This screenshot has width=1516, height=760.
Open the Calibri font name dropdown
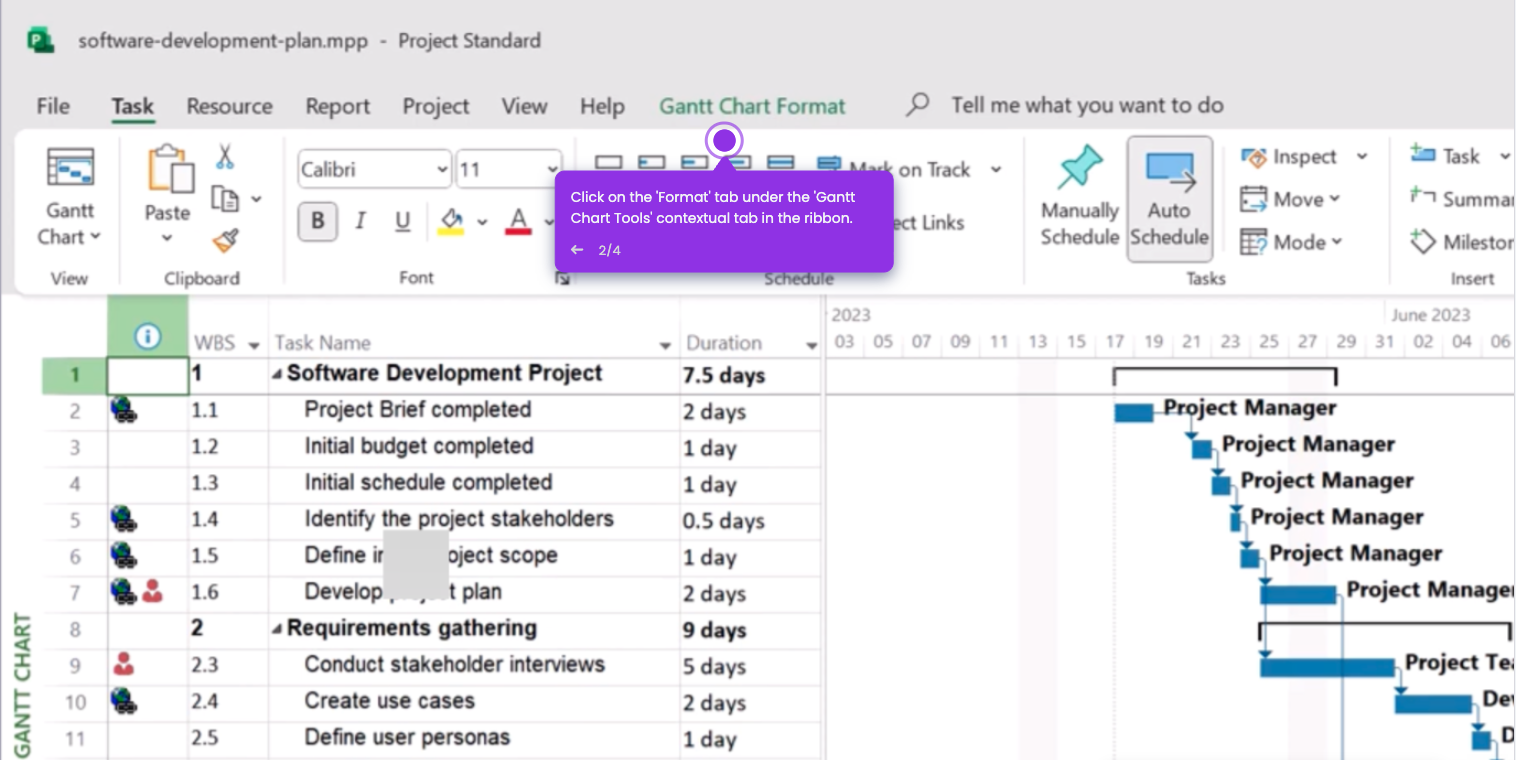[x=443, y=170]
